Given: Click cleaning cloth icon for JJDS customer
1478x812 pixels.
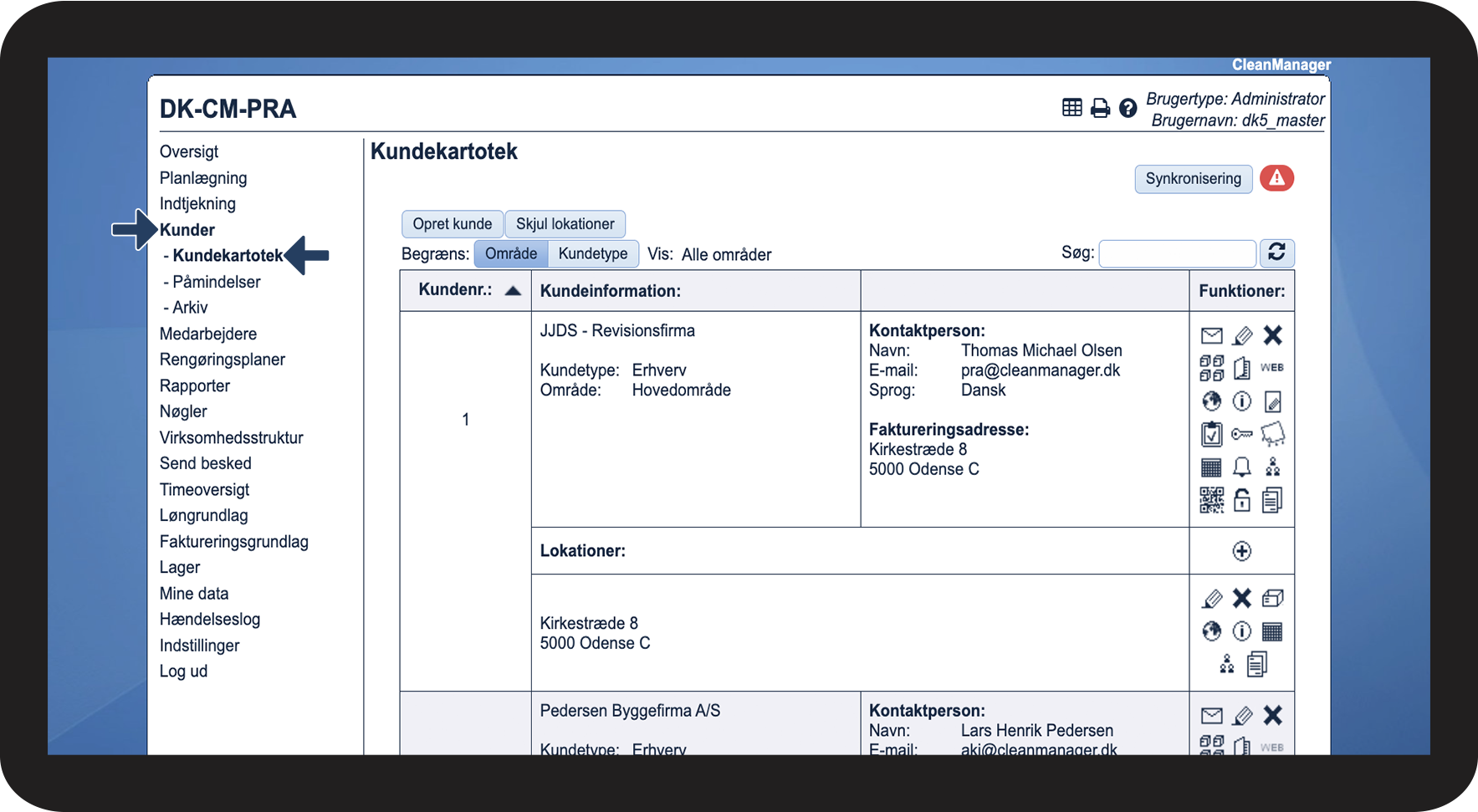Looking at the screenshot, I should point(1273,434).
